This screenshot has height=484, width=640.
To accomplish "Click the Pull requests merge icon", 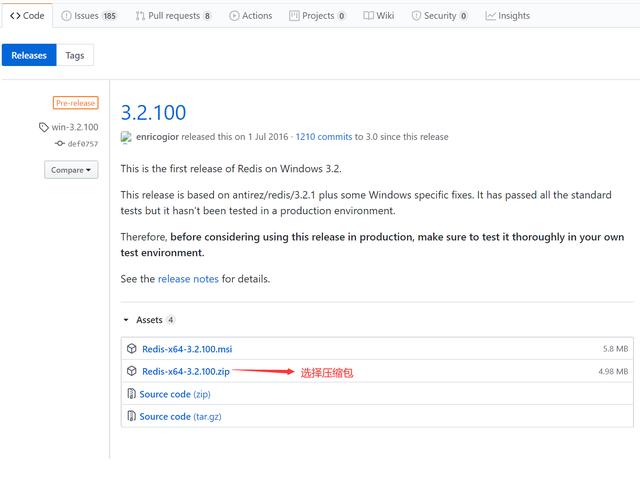I will (140, 16).
